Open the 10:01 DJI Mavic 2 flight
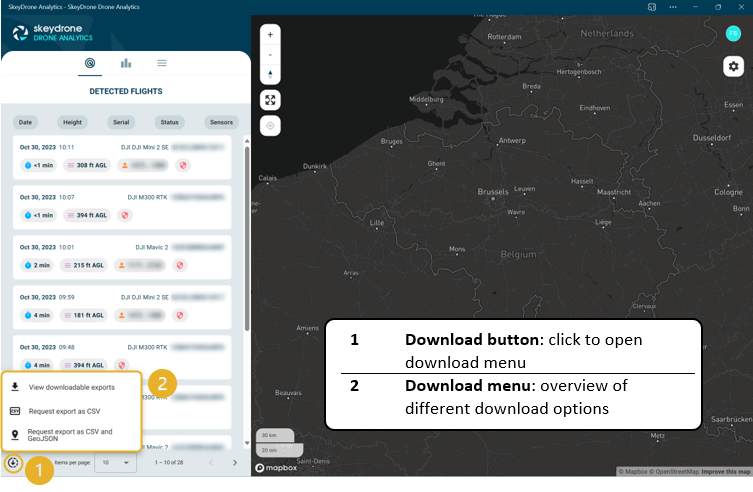Viewport: 753px width, 492px height. [122, 257]
